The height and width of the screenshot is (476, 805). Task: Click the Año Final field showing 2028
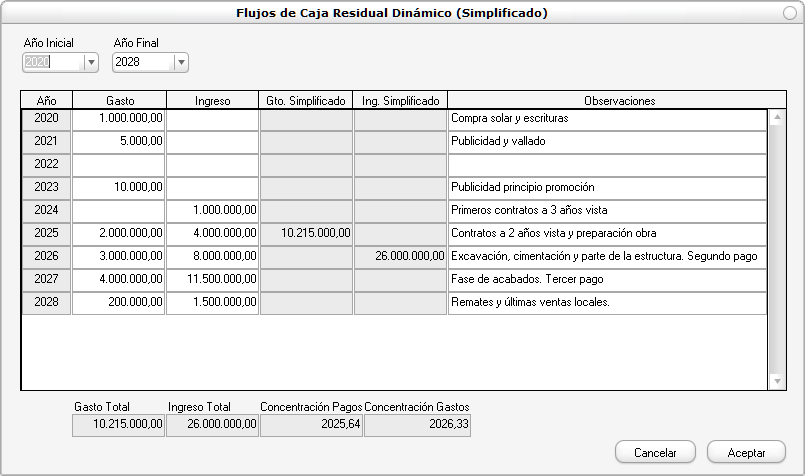click(142, 62)
